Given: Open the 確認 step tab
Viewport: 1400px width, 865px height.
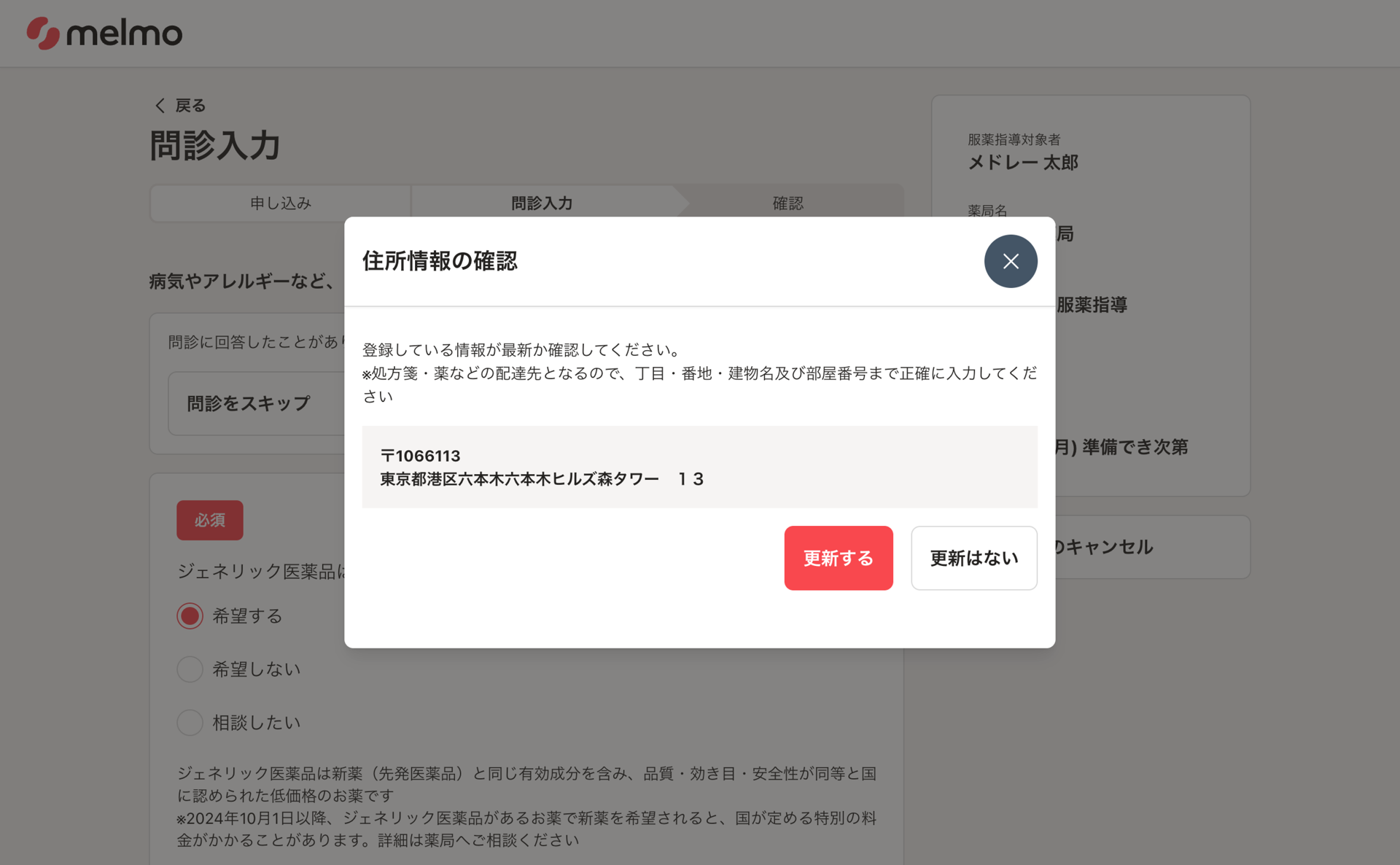Looking at the screenshot, I should click(787, 203).
